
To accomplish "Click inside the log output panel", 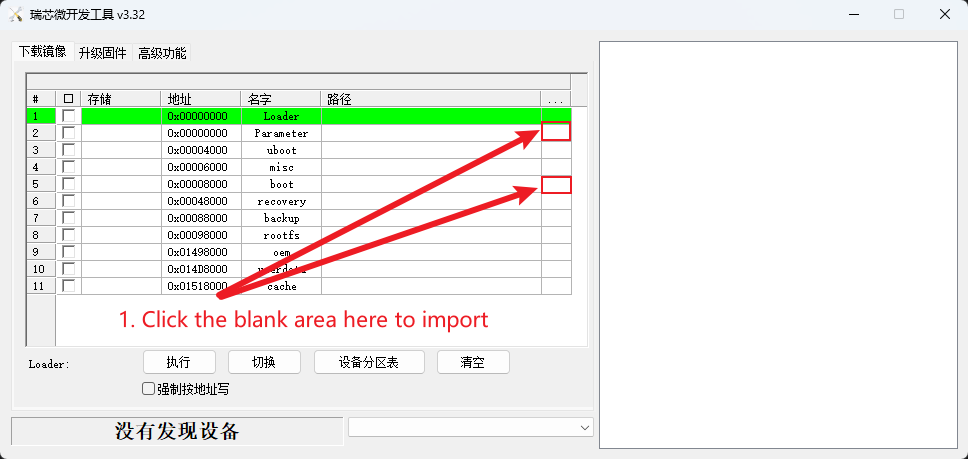I will [x=778, y=245].
